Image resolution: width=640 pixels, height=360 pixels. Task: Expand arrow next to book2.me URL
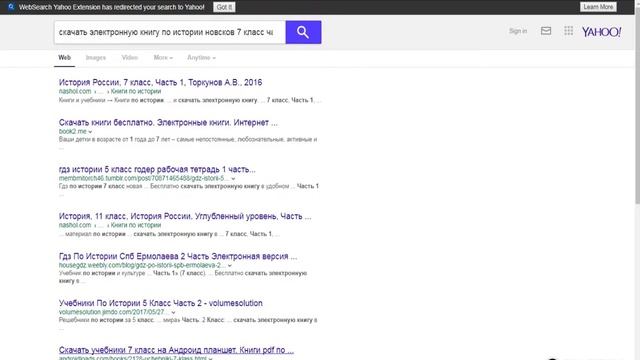(x=90, y=132)
